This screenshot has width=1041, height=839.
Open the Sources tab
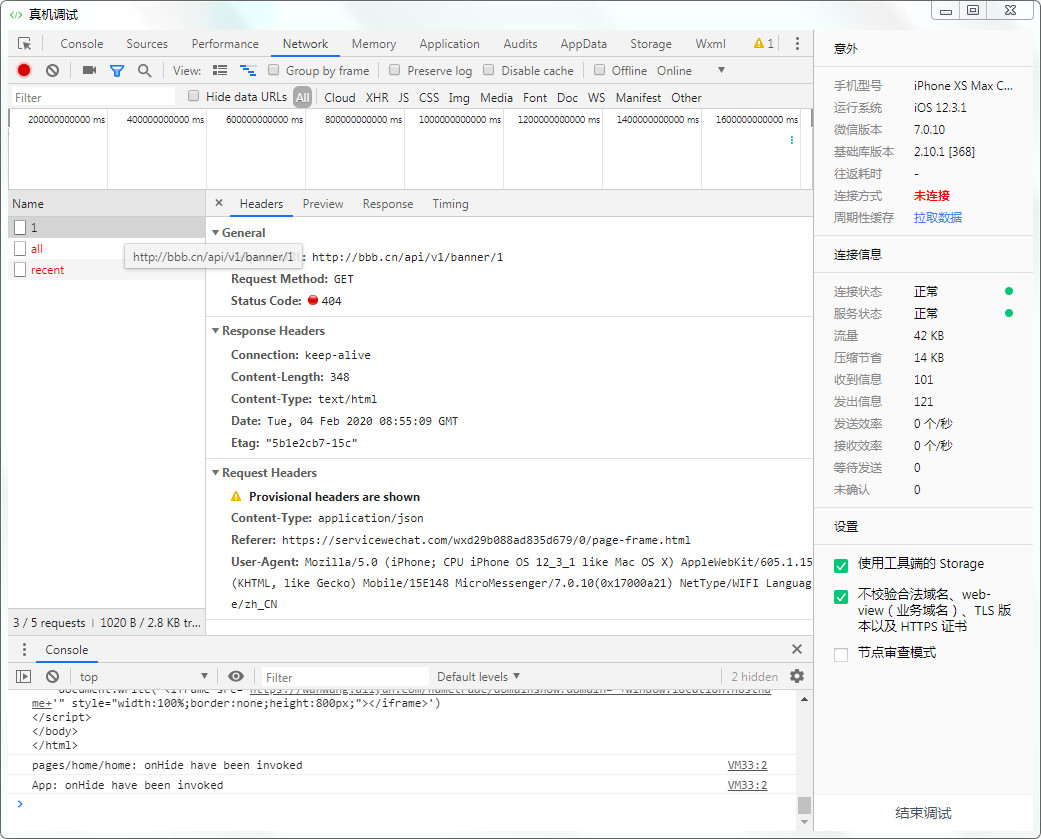(x=147, y=44)
